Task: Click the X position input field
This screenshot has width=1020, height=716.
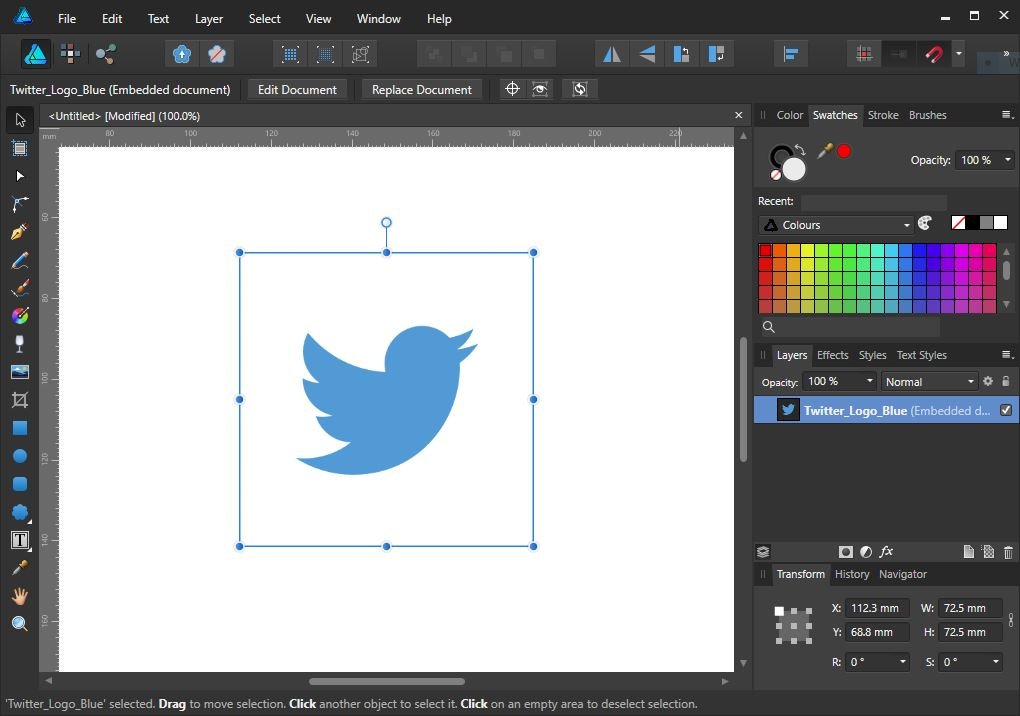Action: tap(876, 608)
